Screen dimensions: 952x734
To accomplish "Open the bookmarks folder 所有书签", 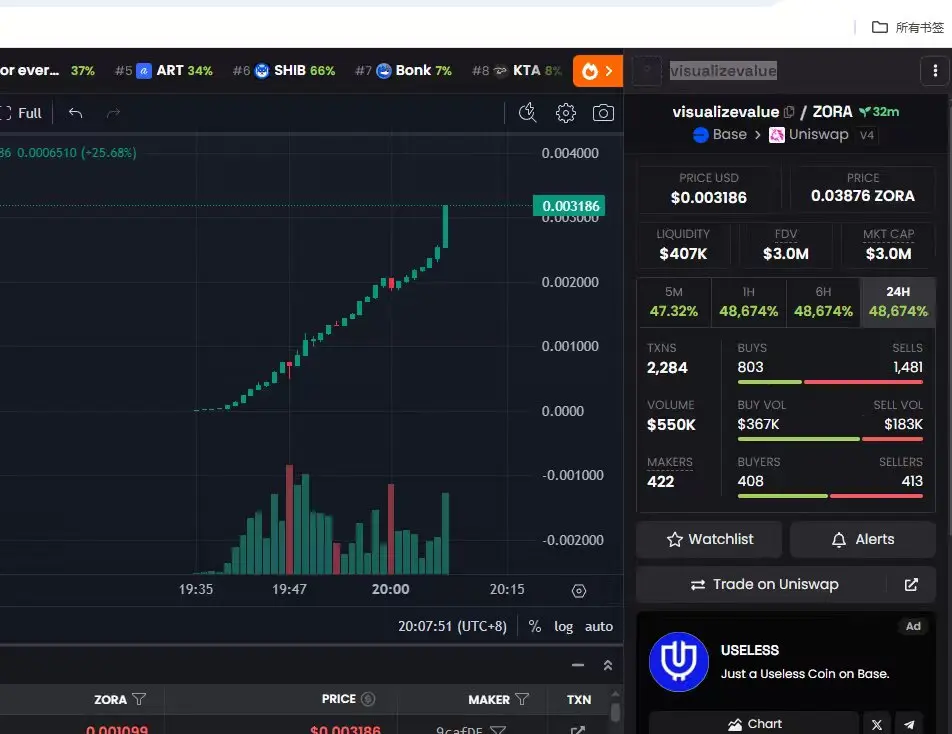I will (x=908, y=27).
